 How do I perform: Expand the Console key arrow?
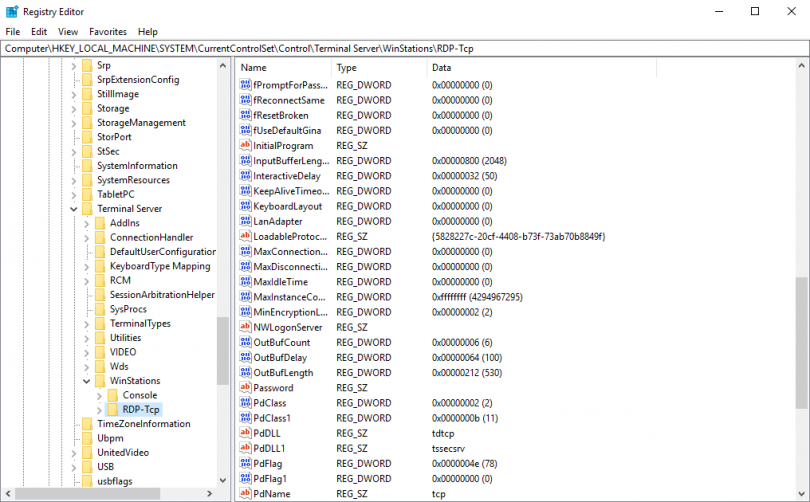tap(99, 395)
